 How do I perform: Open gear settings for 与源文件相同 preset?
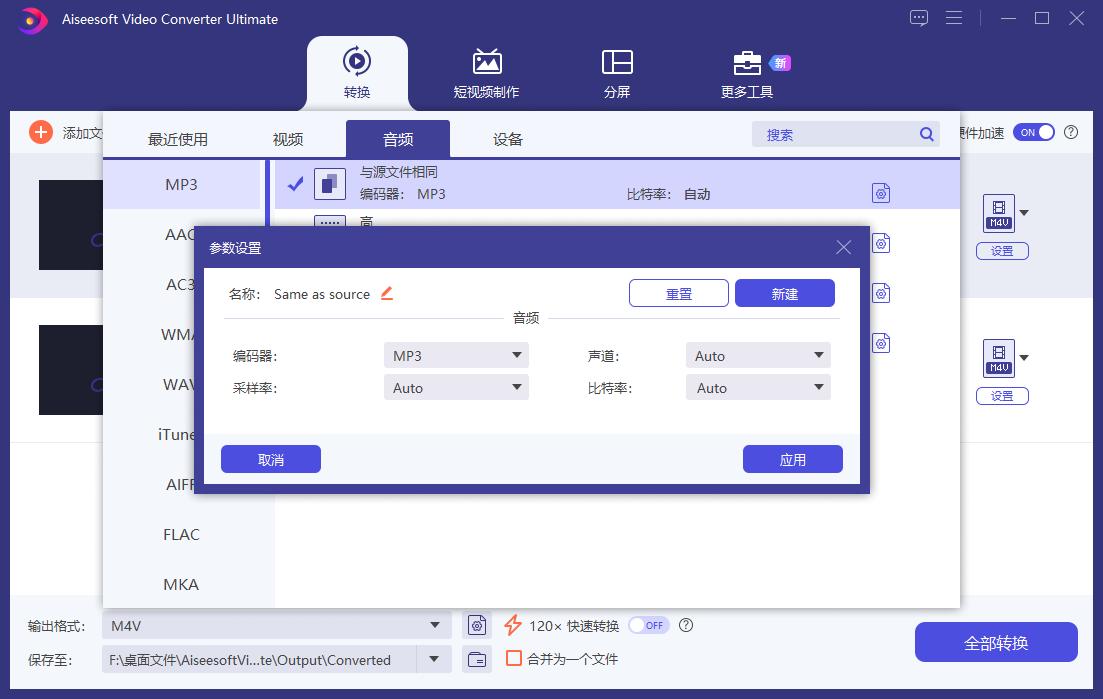coord(881,192)
